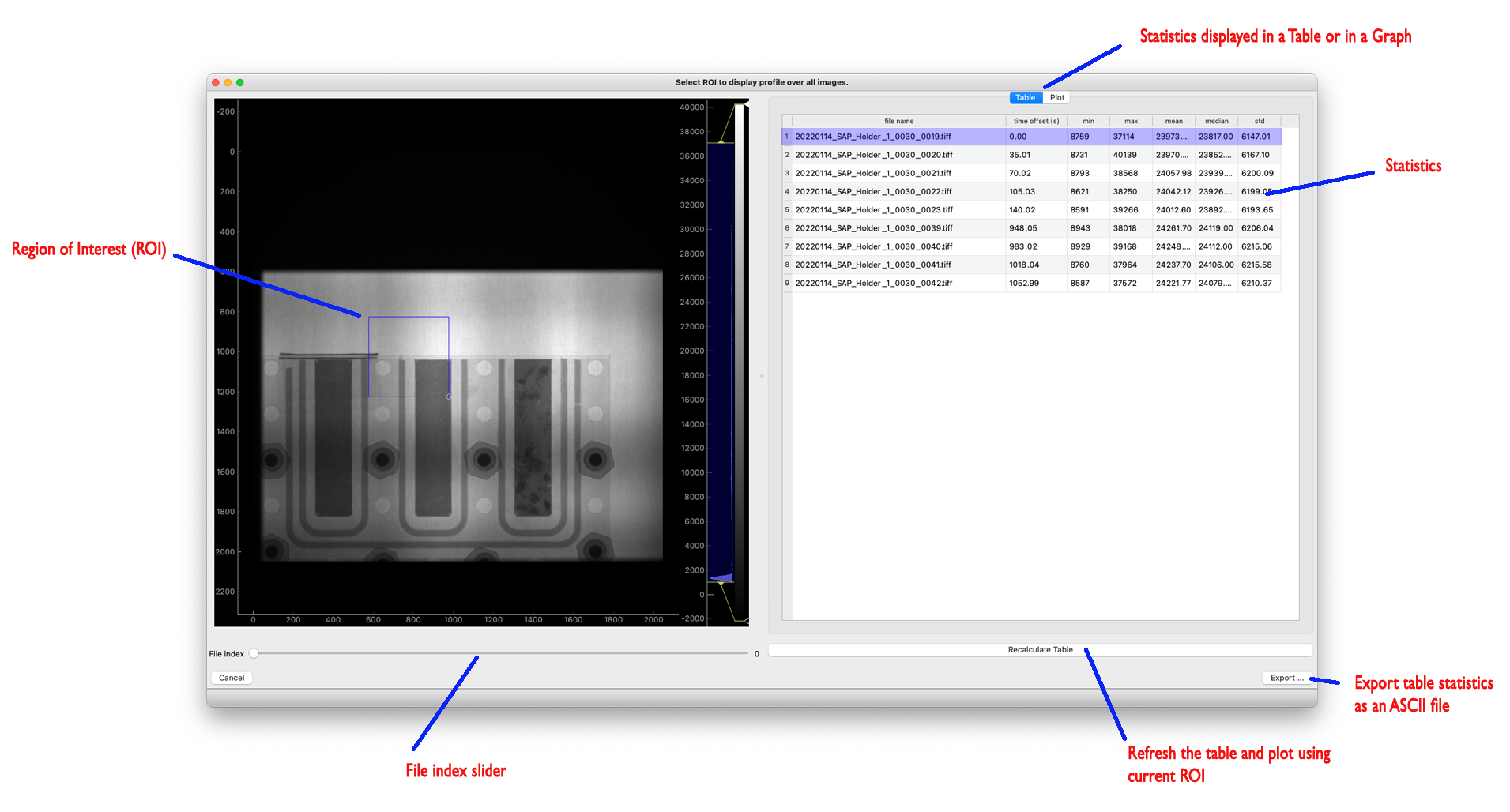Click the median column header

tap(1216, 122)
